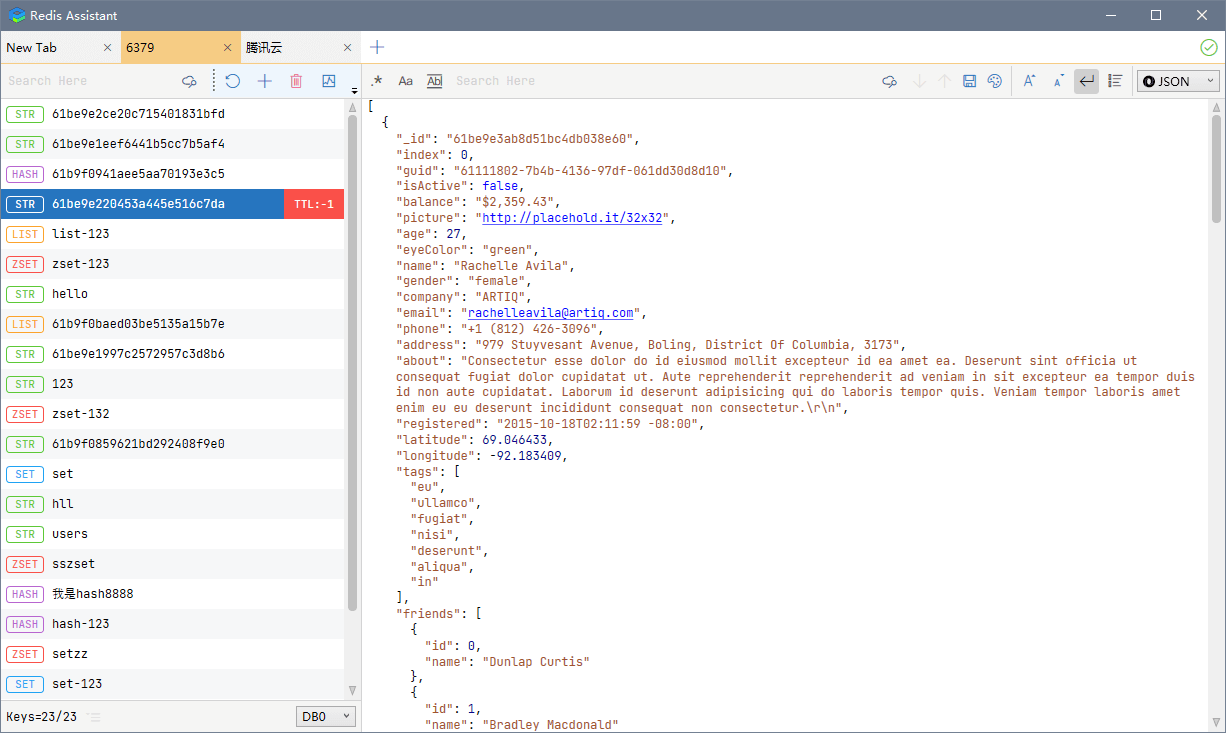Click the Keys=23/23 status text

pyautogui.click(x=40, y=716)
